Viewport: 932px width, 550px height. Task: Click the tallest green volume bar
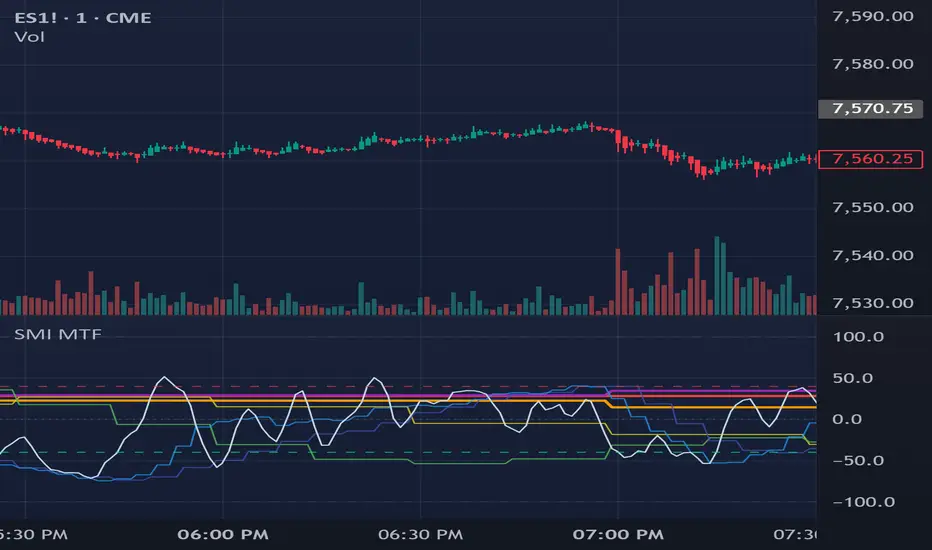[x=717, y=275]
